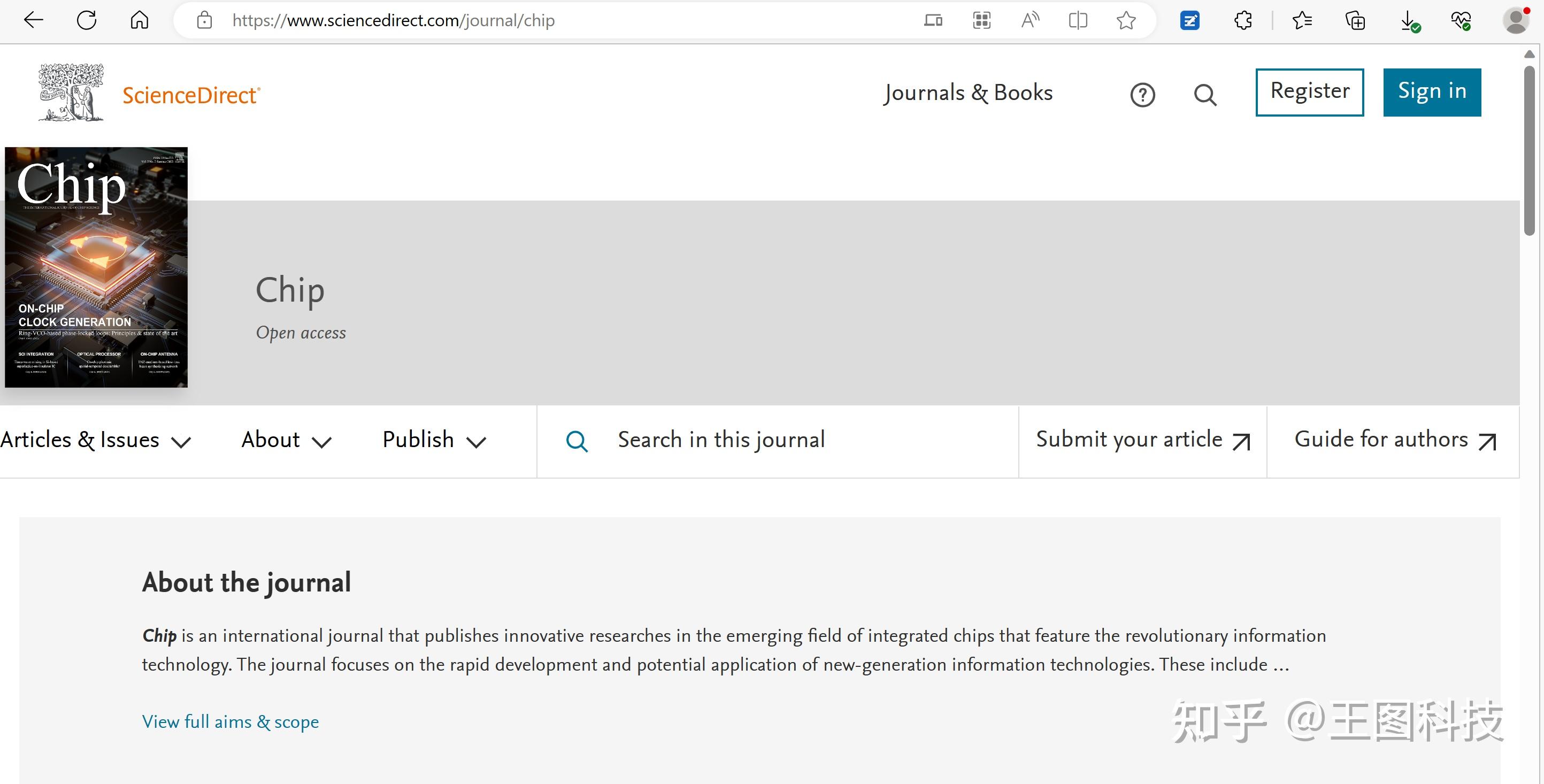
Task: Open Journals & Books menu item
Action: tap(968, 93)
